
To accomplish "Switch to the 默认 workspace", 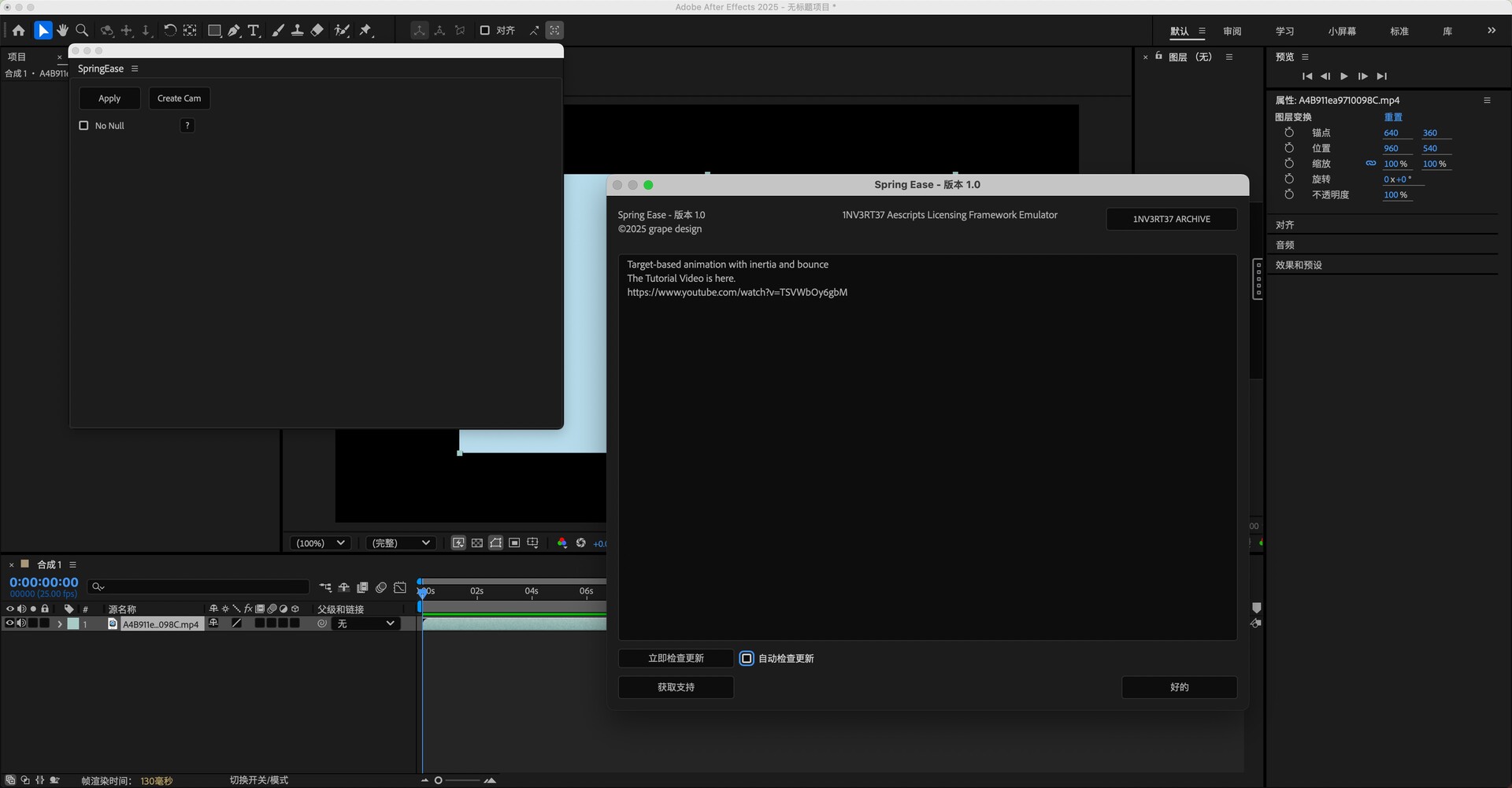I will pyautogui.click(x=1179, y=31).
